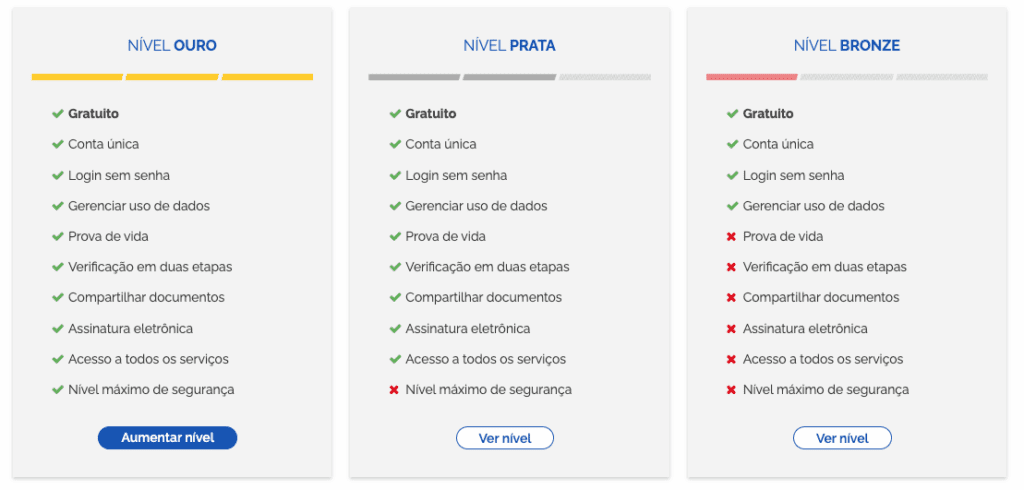Click green check next to Login sem senha in Prata
This screenshot has height=490, width=1024.
394,175
